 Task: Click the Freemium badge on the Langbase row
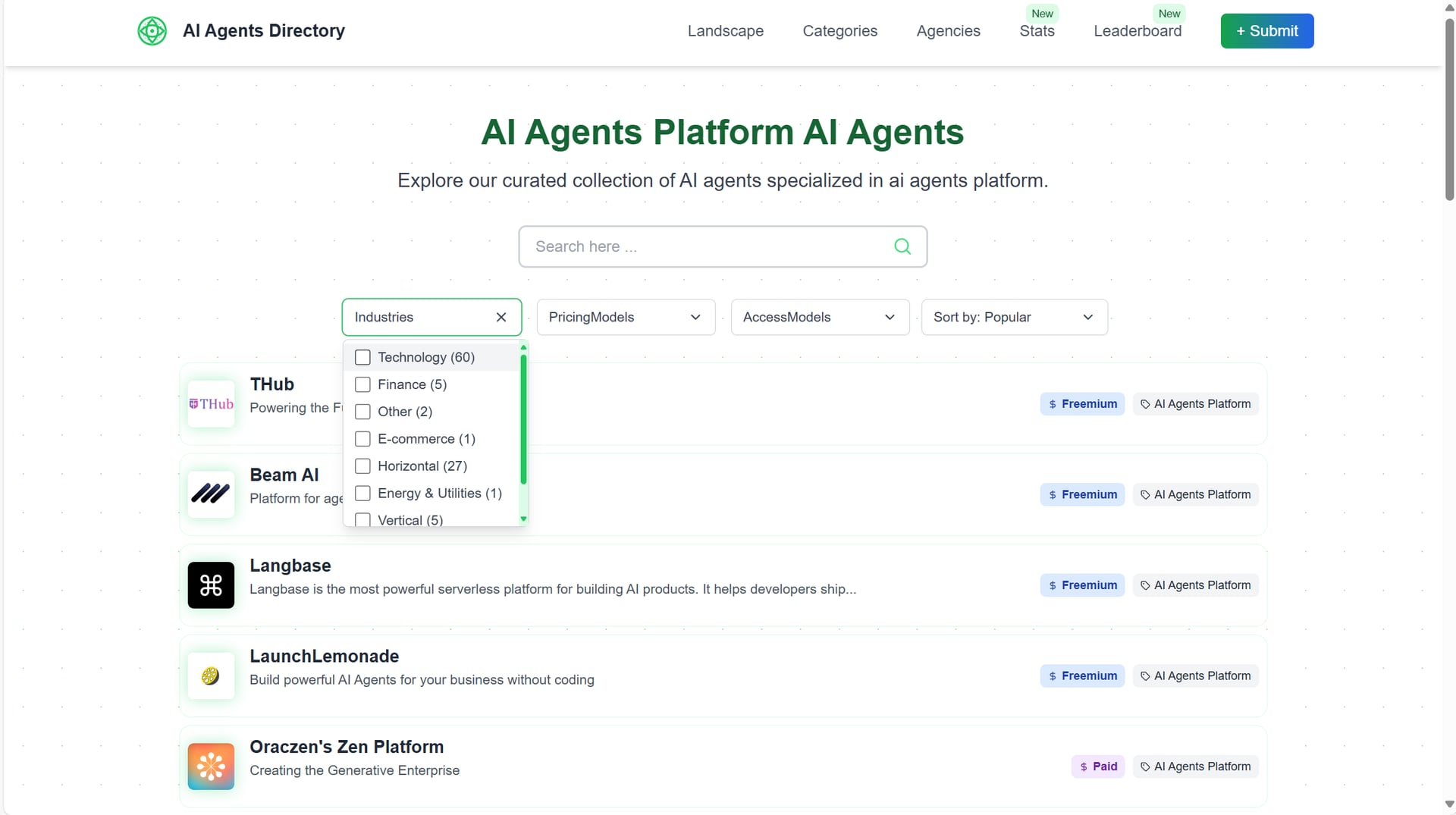1082,585
